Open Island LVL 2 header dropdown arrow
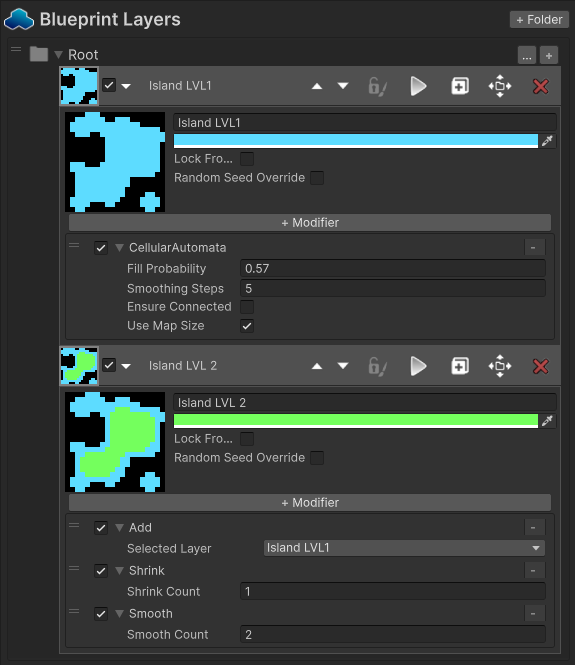This screenshot has height=665, width=575. (126, 366)
